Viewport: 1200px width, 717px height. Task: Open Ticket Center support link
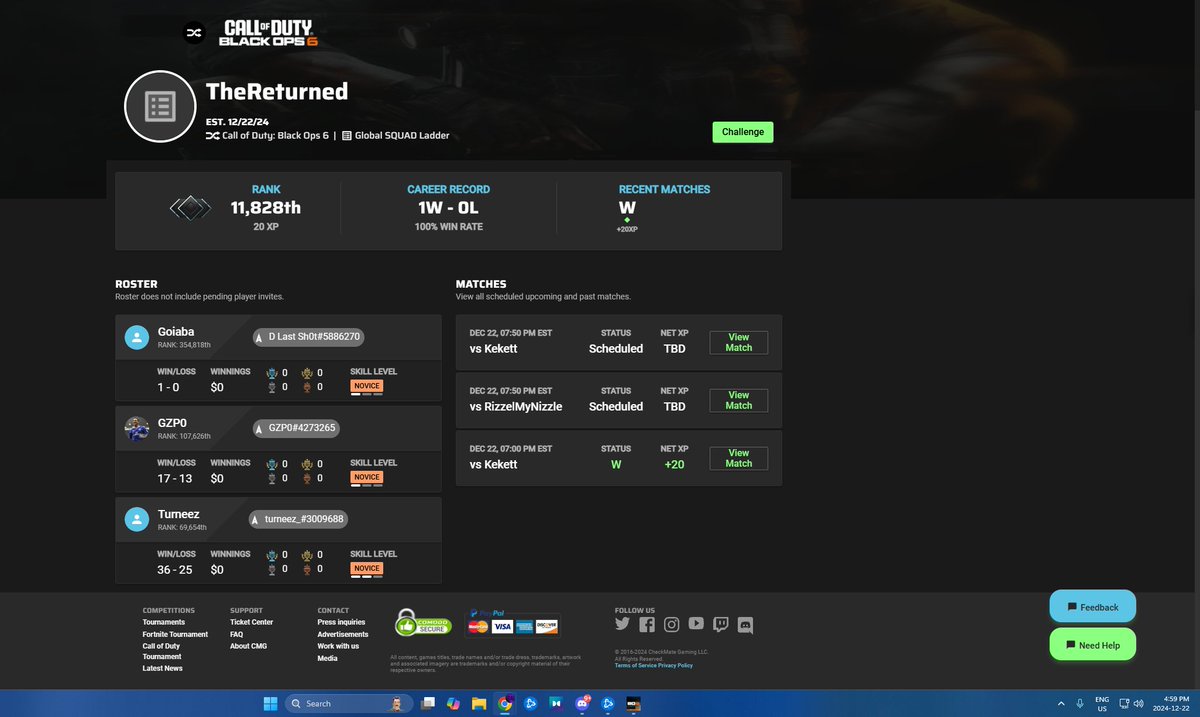tap(251, 622)
